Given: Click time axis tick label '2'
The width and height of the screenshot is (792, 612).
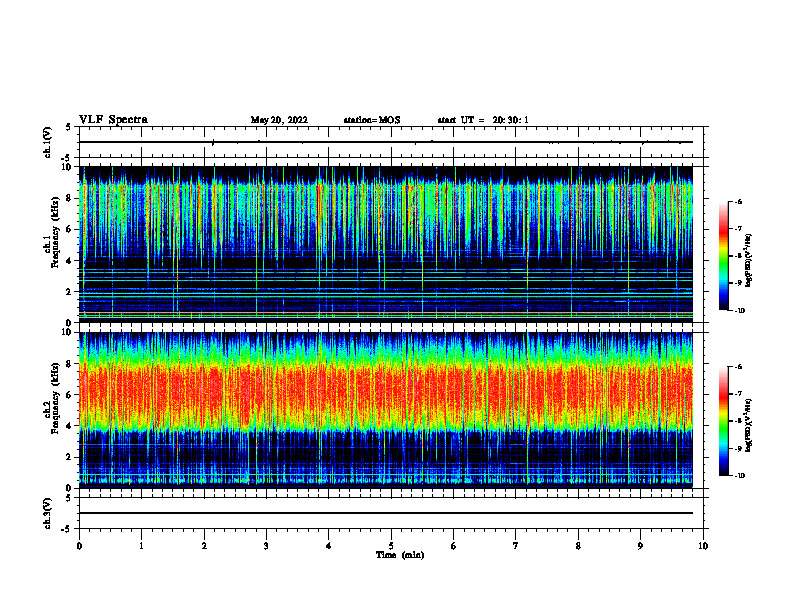Looking at the screenshot, I should tap(204, 546).
